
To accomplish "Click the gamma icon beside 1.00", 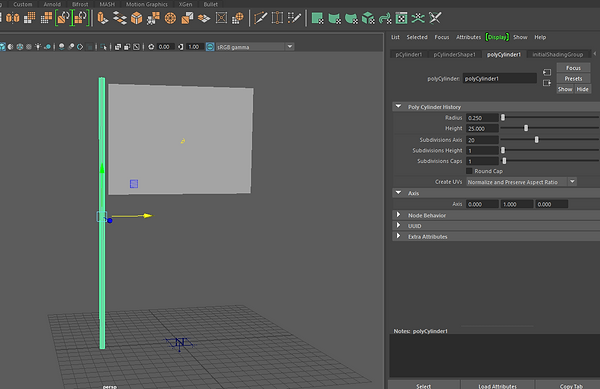I will pyautogui.click(x=180, y=47).
